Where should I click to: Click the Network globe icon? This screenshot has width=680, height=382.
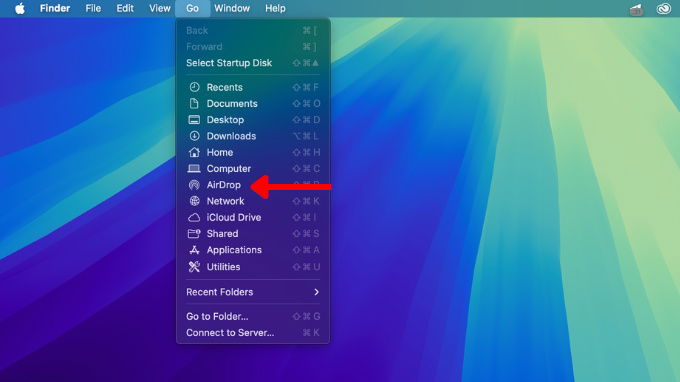click(x=194, y=201)
